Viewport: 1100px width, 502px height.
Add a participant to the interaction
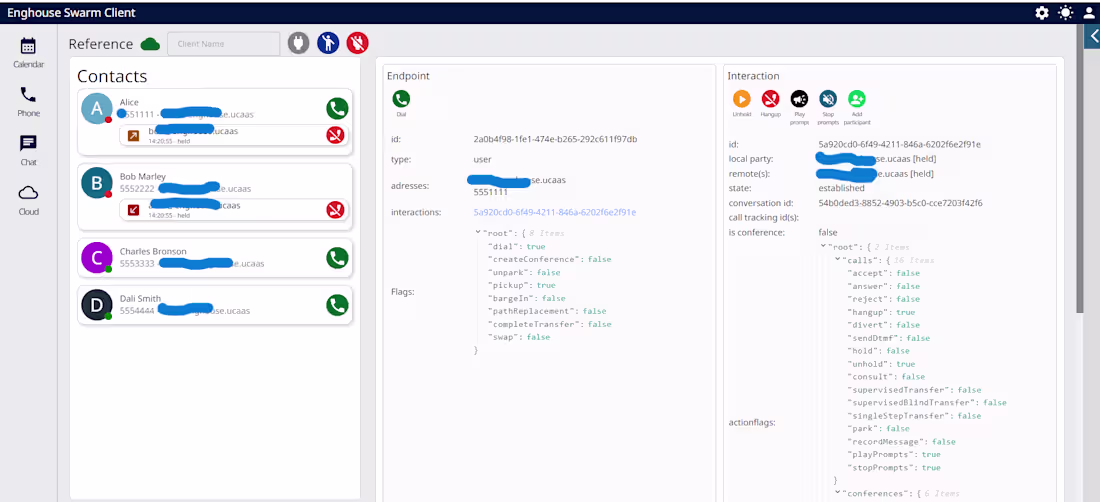tap(857, 99)
